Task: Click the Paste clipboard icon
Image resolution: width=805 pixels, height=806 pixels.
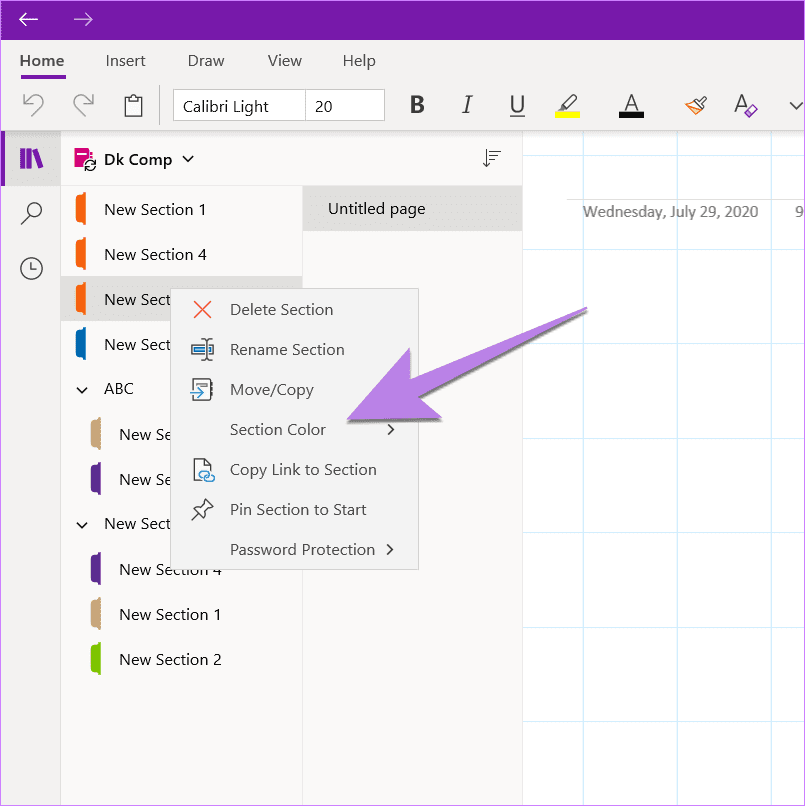Action: [133, 106]
